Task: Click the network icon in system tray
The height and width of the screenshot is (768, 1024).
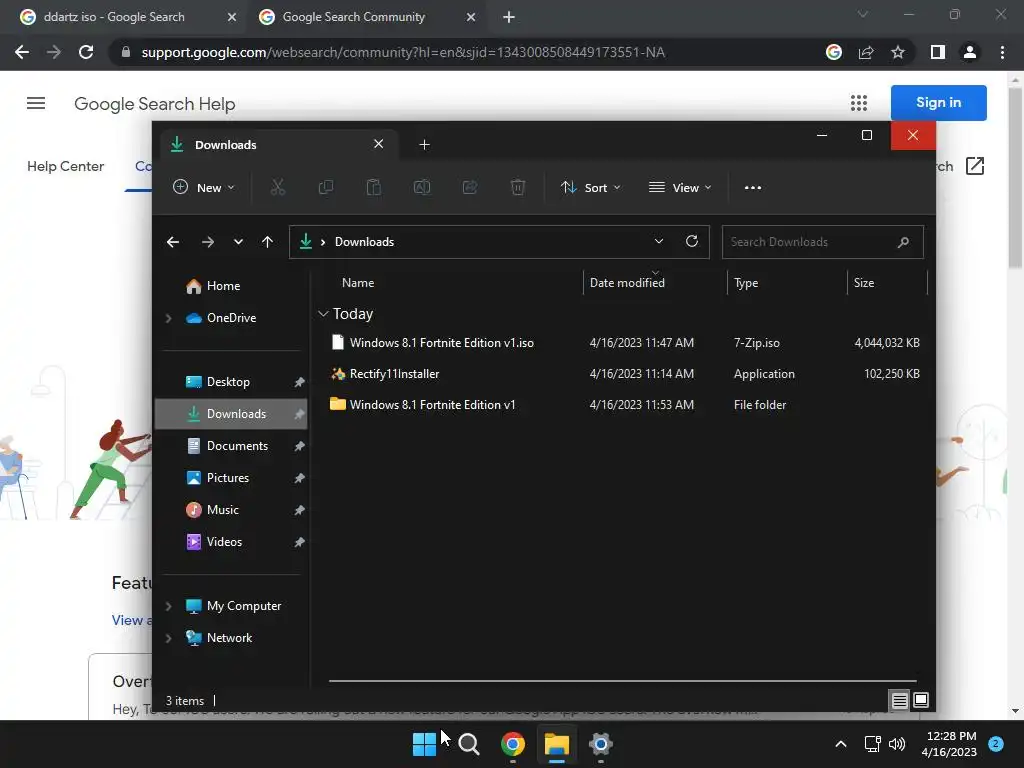Action: click(872, 744)
